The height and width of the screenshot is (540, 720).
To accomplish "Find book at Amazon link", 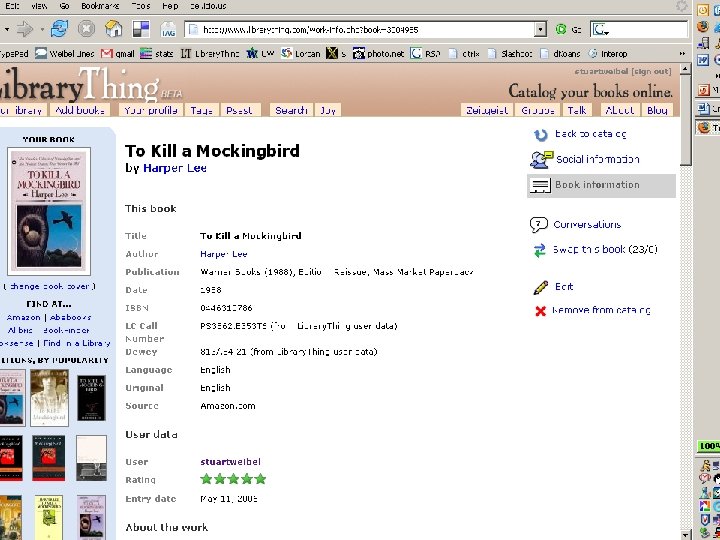I will 23,317.
